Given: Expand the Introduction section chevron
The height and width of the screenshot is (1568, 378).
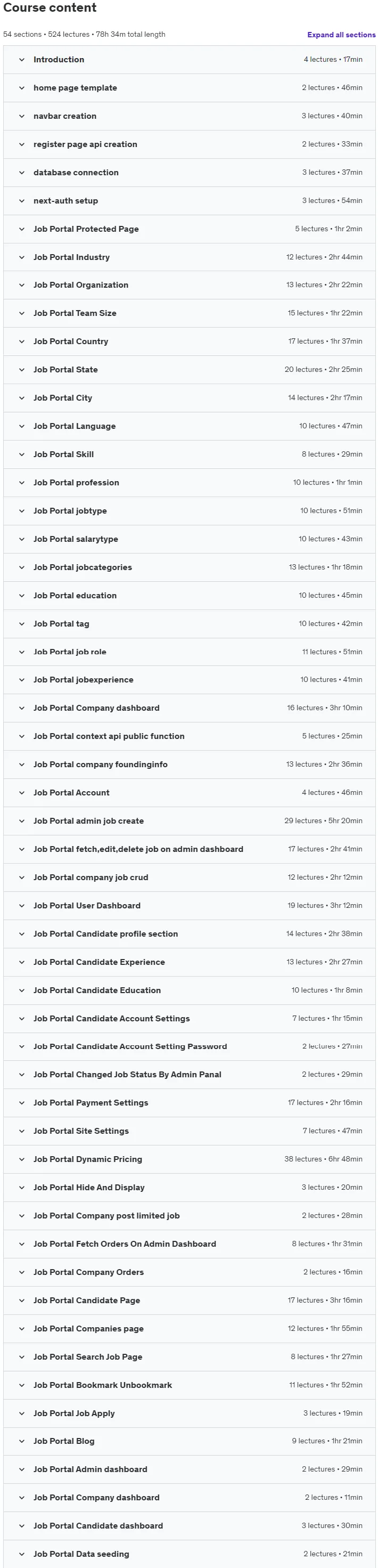Looking at the screenshot, I should 22,60.
